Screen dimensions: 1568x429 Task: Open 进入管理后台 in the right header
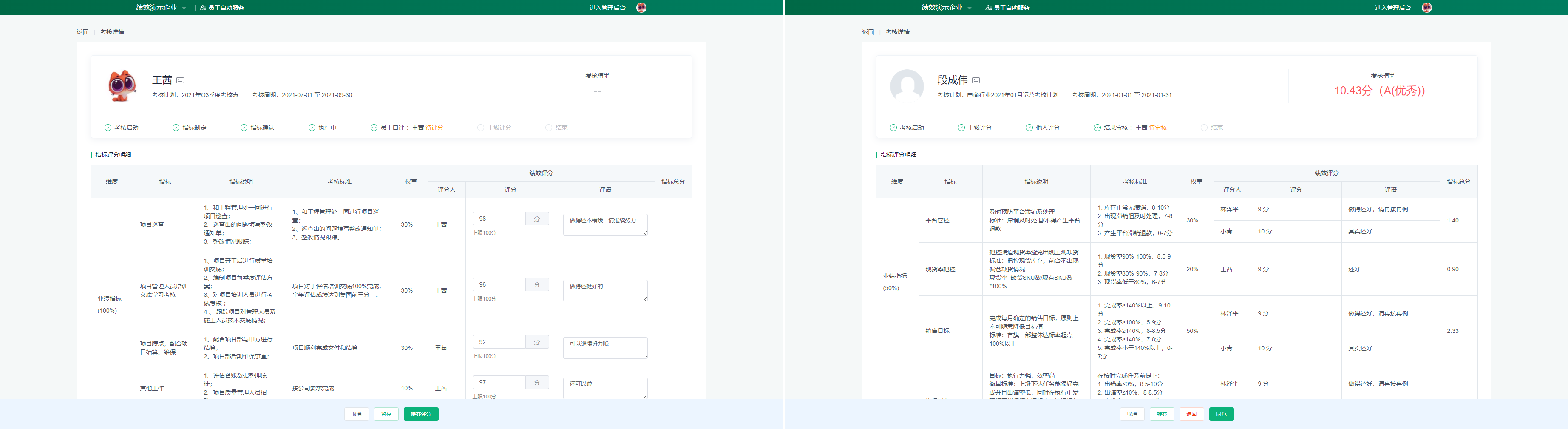coord(1393,7)
